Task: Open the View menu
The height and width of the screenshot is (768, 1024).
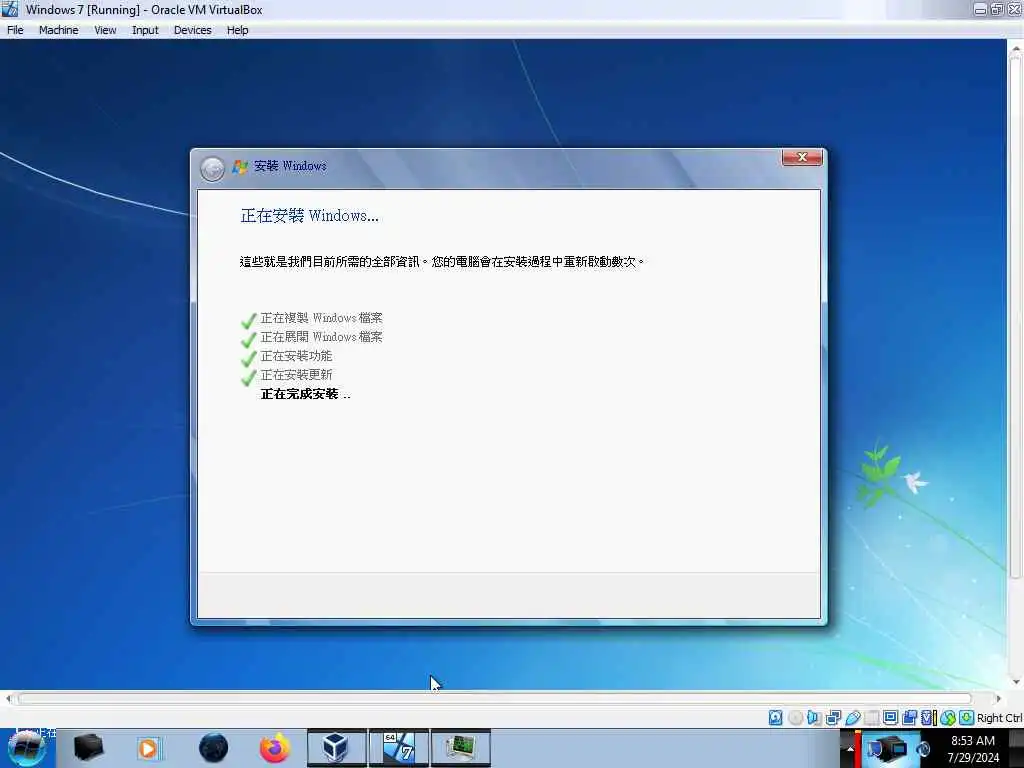Action: tap(105, 30)
